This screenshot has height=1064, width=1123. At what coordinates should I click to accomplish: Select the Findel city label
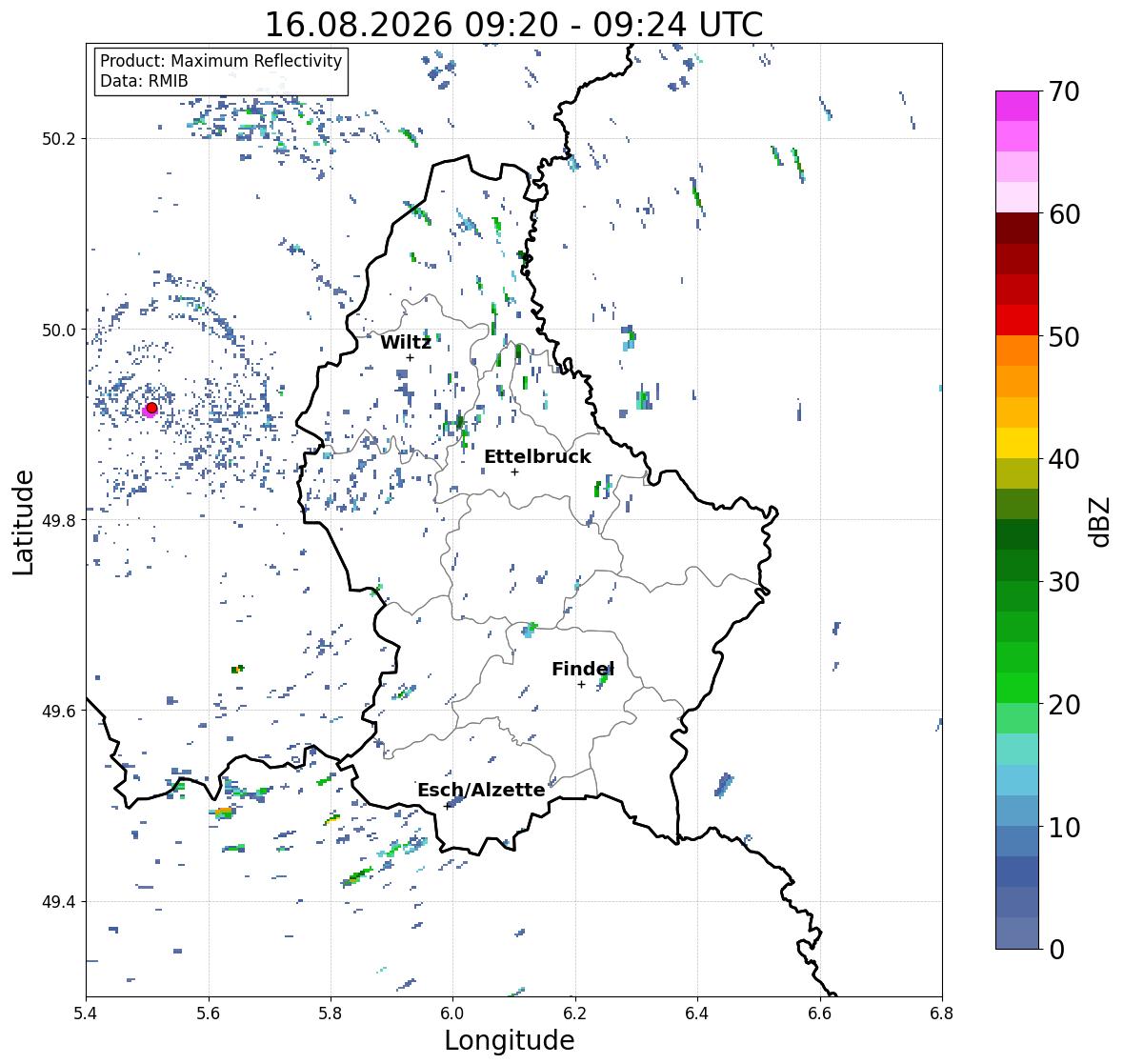click(x=582, y=670)
